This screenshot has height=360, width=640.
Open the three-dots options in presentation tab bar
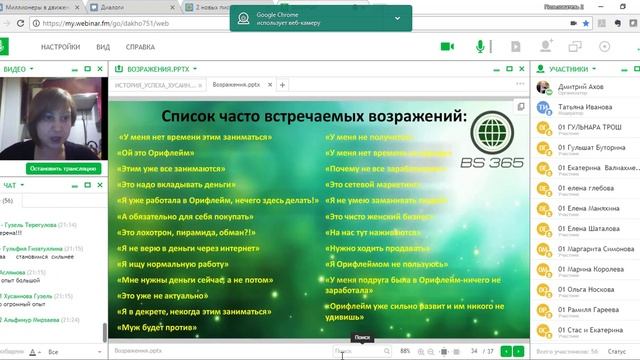[520, 84]
